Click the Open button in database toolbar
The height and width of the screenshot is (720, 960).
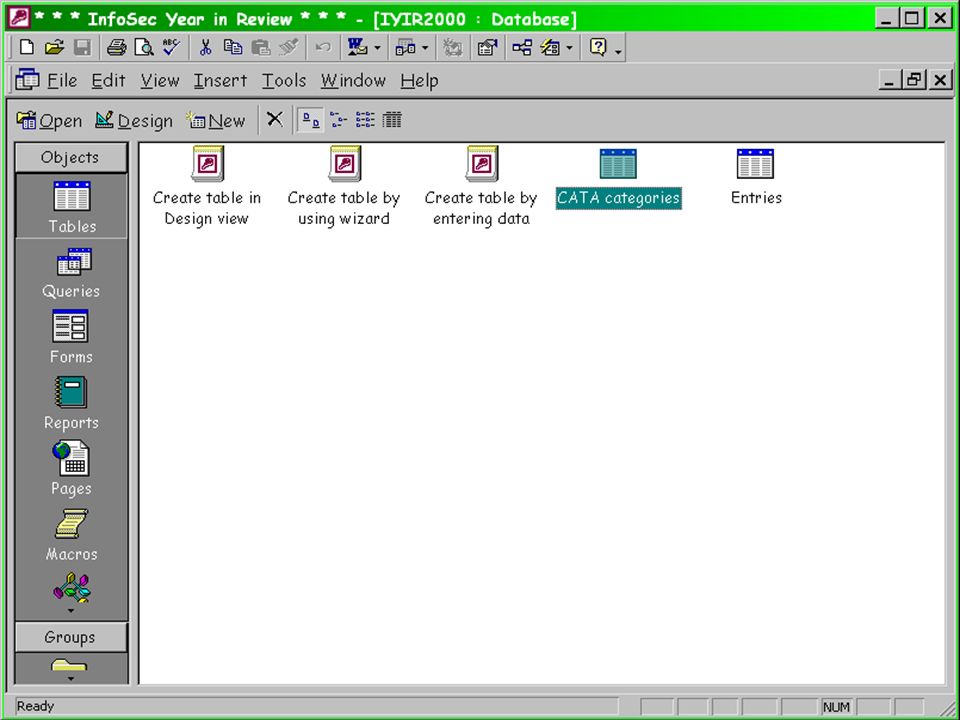click(50, 121)
